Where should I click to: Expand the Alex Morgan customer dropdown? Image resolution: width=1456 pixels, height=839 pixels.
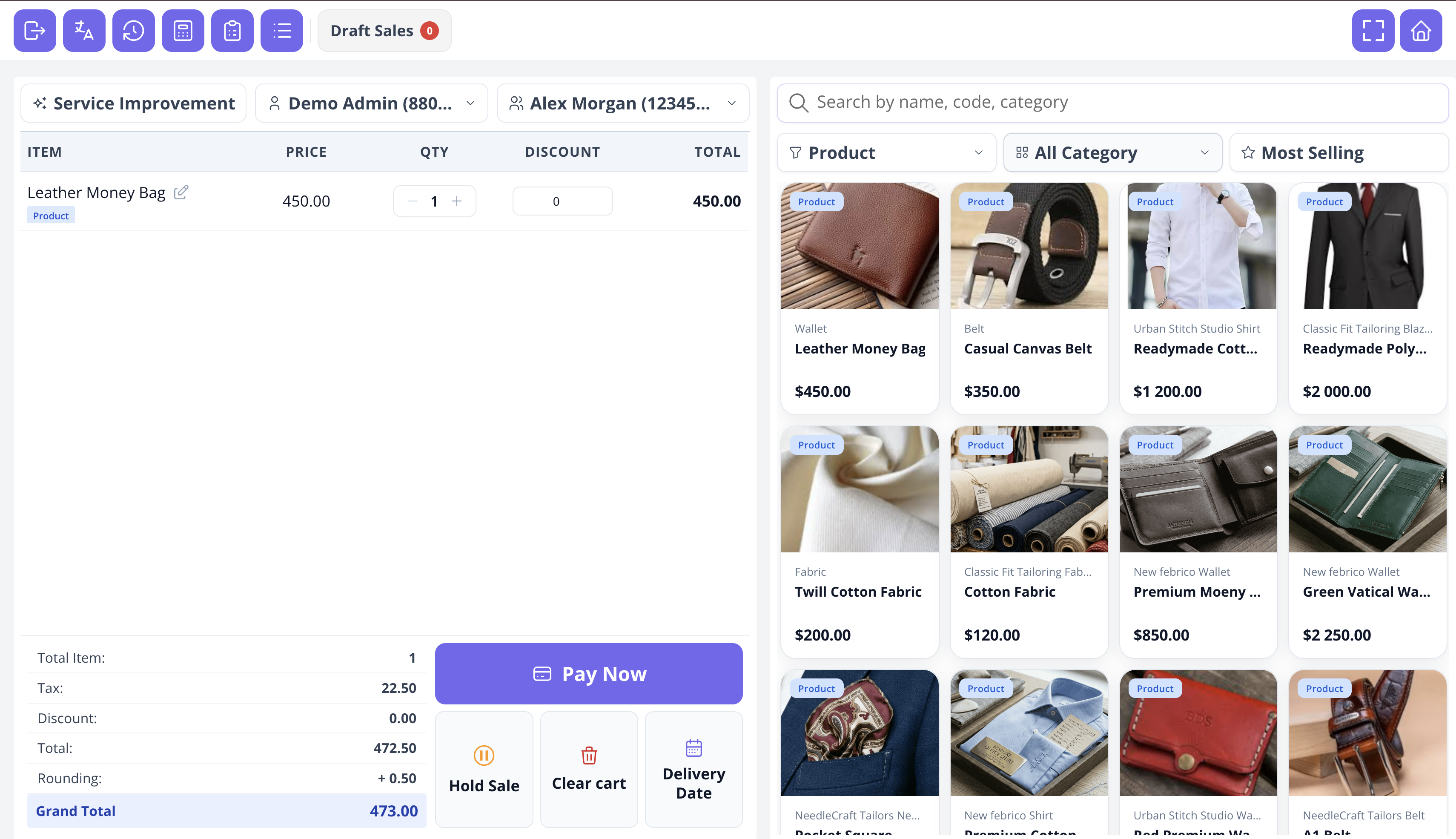click(x=622, y=103)
